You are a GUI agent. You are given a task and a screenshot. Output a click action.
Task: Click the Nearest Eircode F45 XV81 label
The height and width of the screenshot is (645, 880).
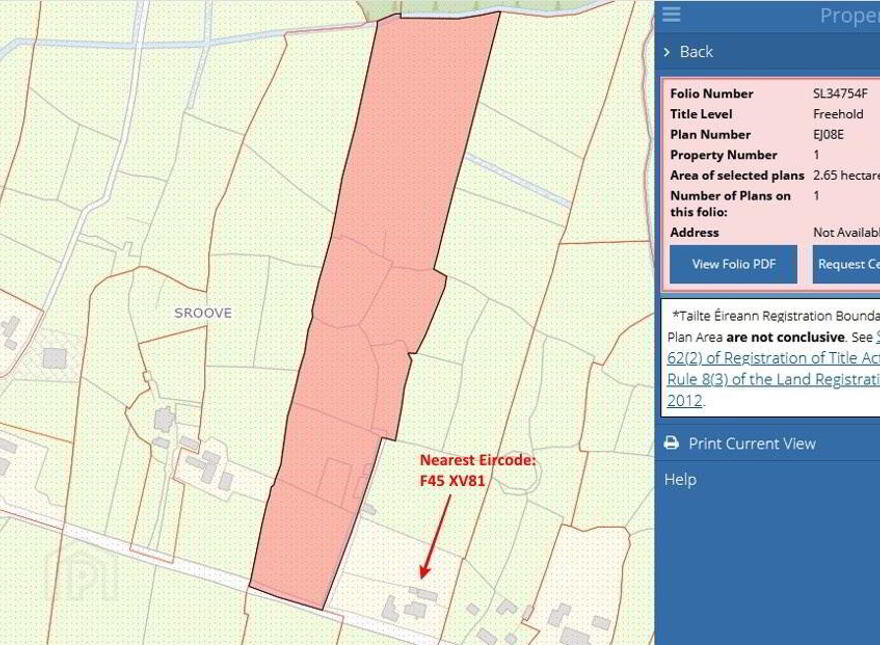click(478, 470)
